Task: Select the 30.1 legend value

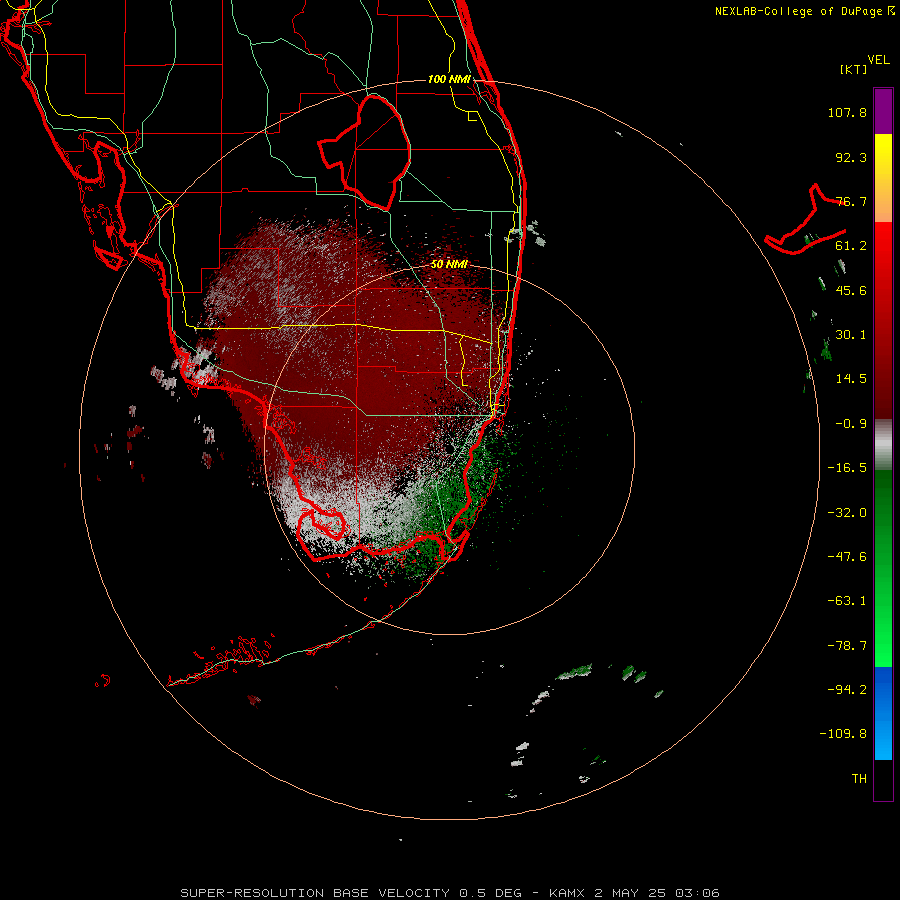Action: point(851,335)
